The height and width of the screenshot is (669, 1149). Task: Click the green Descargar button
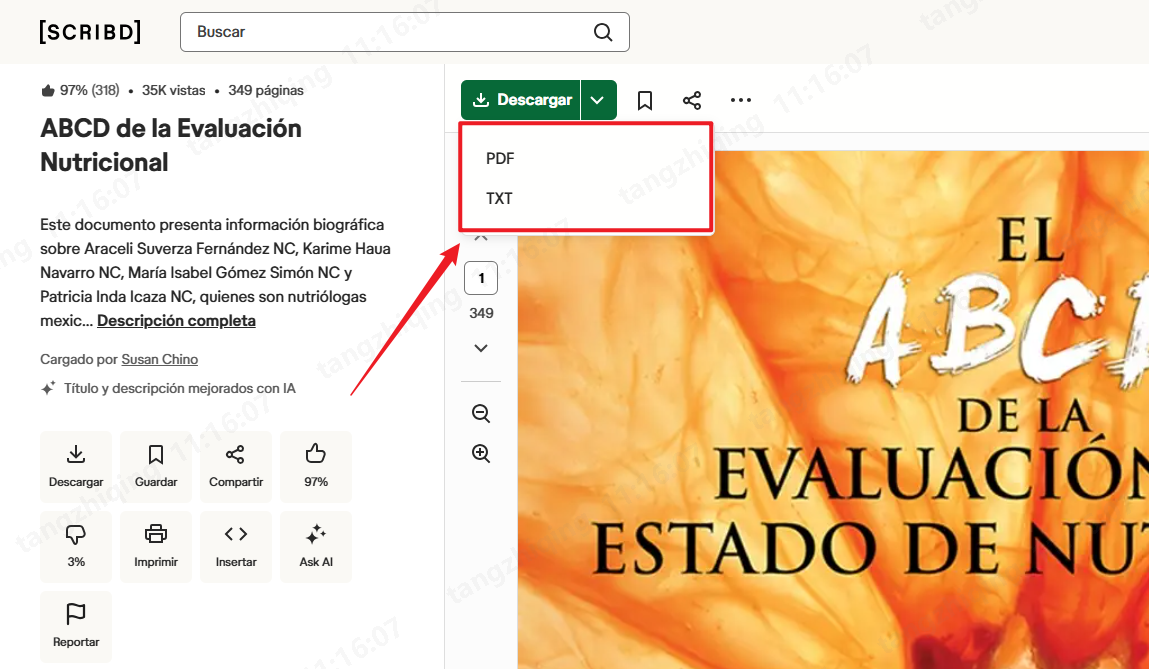click(x=520, y=100)
